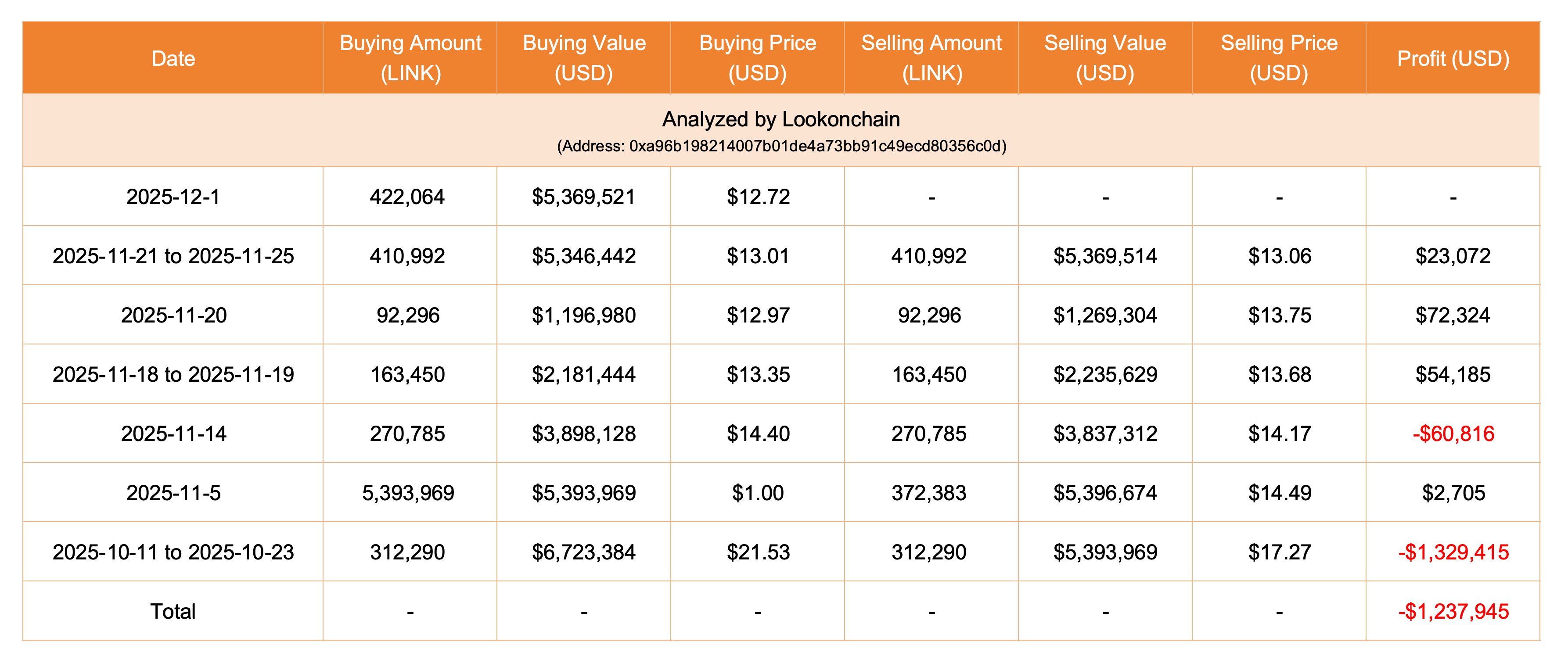The width and height of the screenshot is (1568, 663).
Task: Click the $5,369,521 buying value cell
Action: [583, 197]
